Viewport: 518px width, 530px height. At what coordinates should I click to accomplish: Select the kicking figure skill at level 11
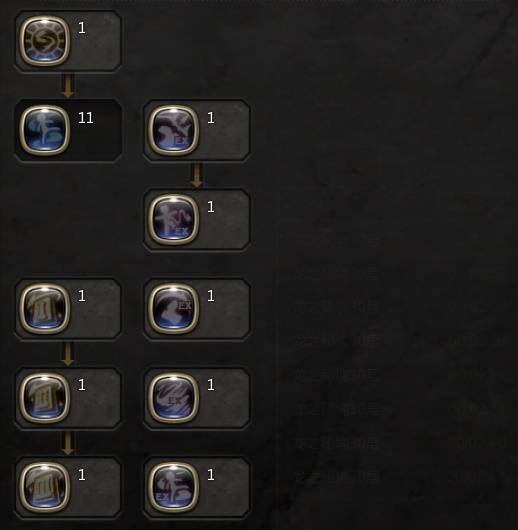[45, 130]
